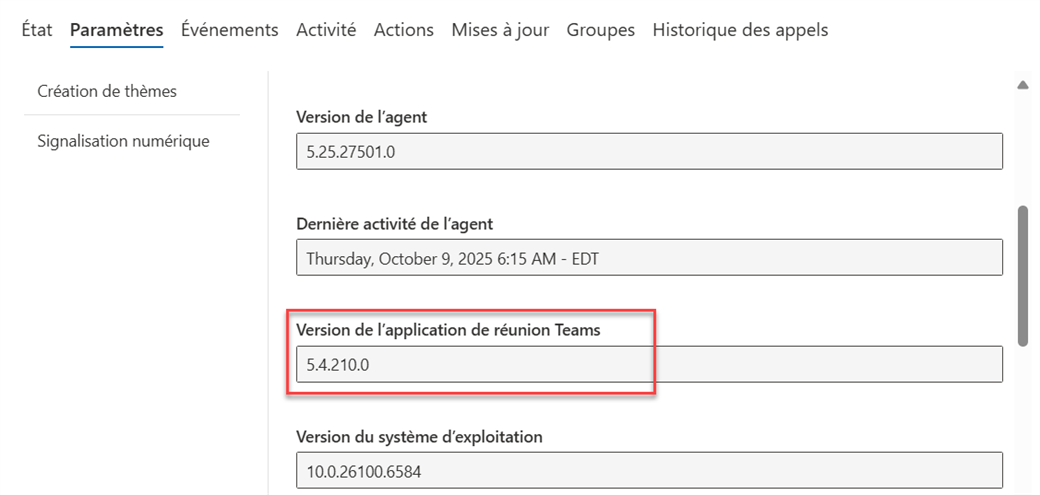Viewport: 1040px width, 495px height.
Task: Open the Actions tab
Action: tap(403, 30)
